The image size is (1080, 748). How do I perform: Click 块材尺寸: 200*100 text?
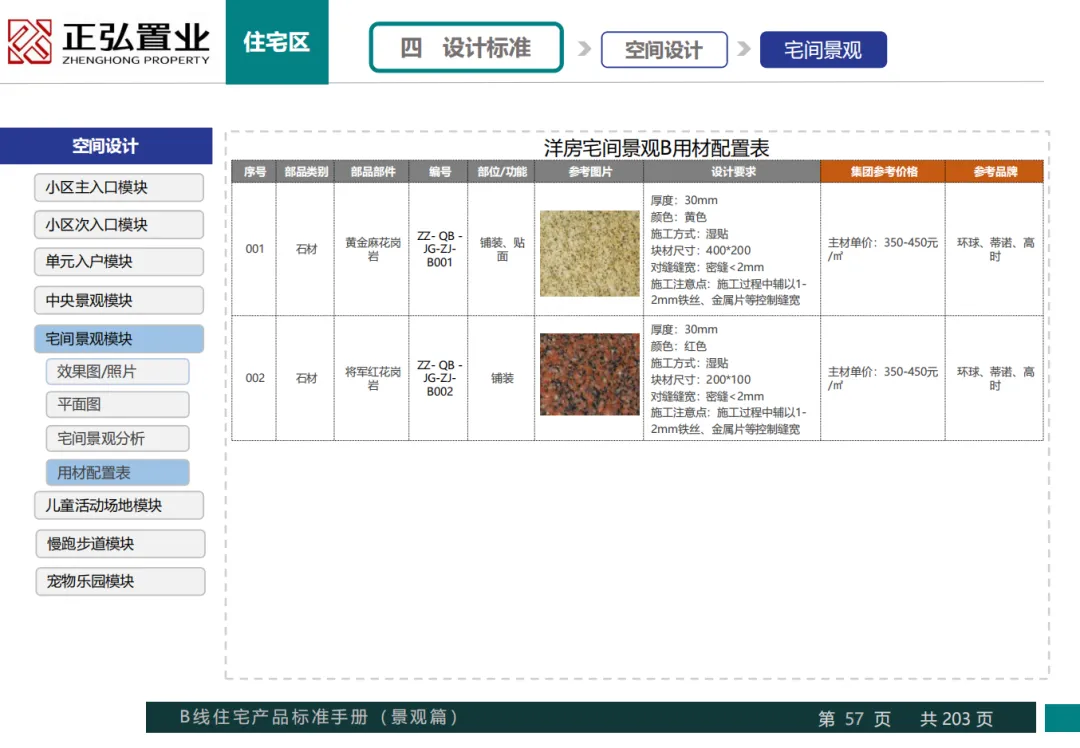[x=700, y=380]
